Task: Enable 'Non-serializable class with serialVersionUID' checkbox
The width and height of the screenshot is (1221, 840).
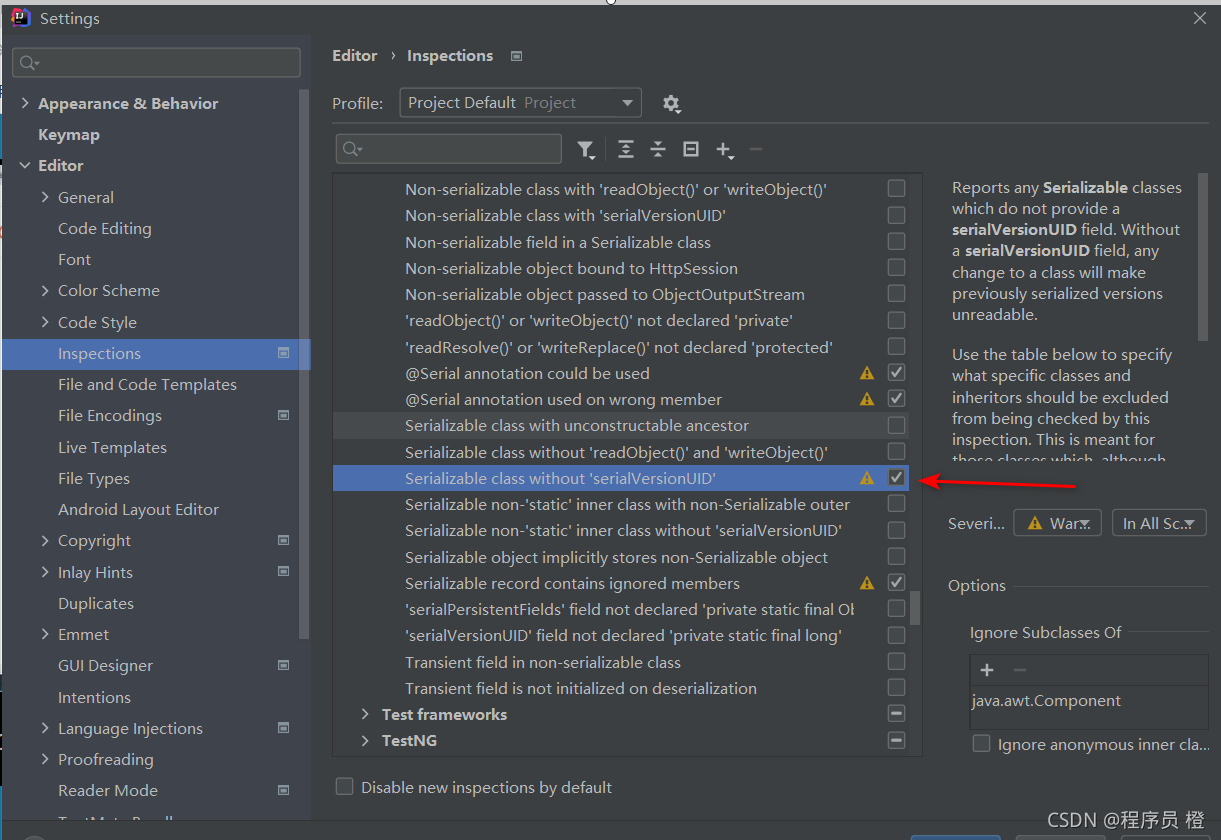Action: pyautogui.click(x=896, y=215)
